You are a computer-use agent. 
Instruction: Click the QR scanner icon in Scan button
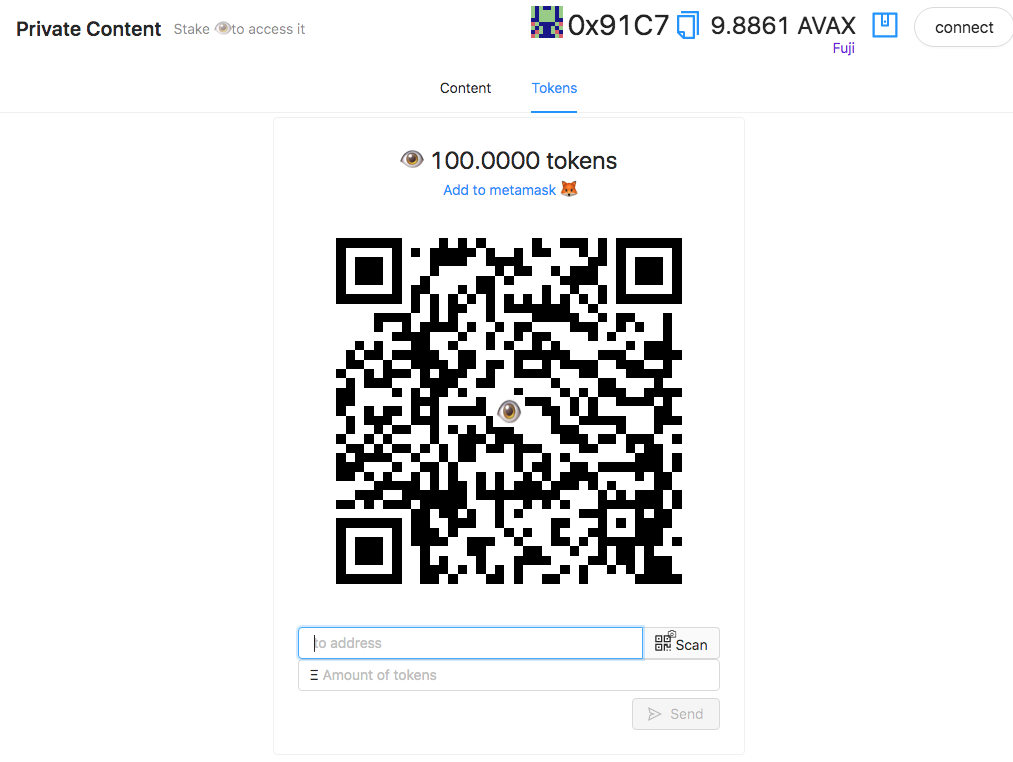coord(663,642)
